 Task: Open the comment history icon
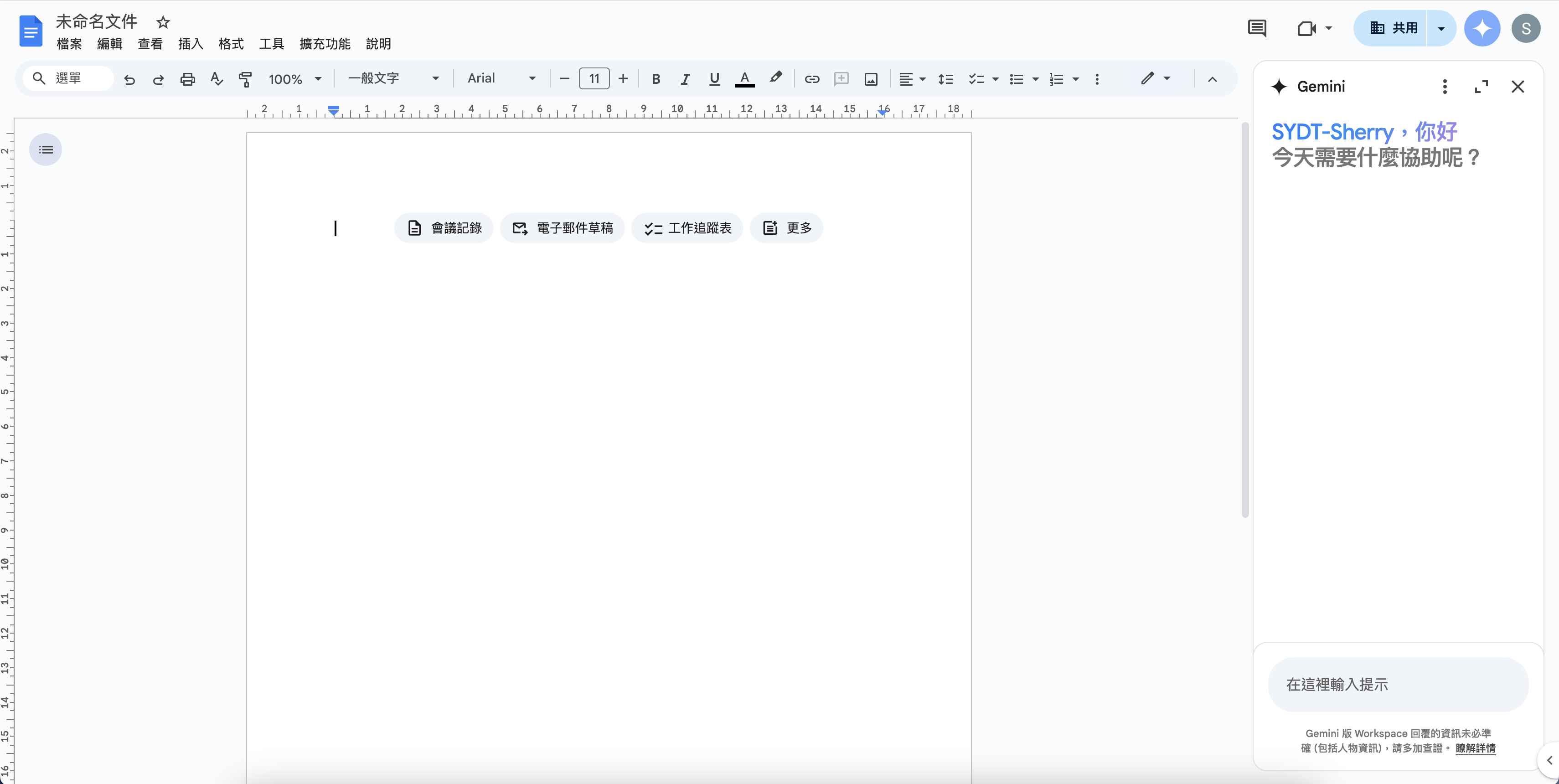pyautogui.click(x=1257, y=28)
